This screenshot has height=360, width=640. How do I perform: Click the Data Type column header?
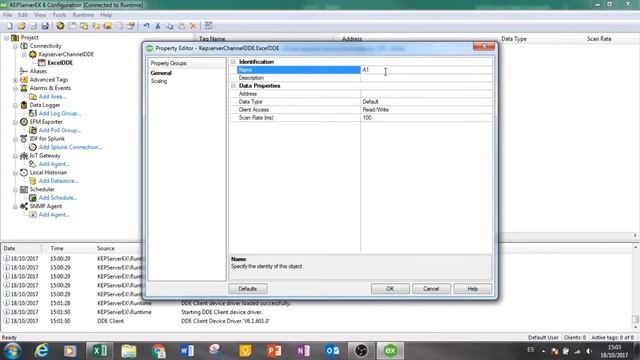514,39
